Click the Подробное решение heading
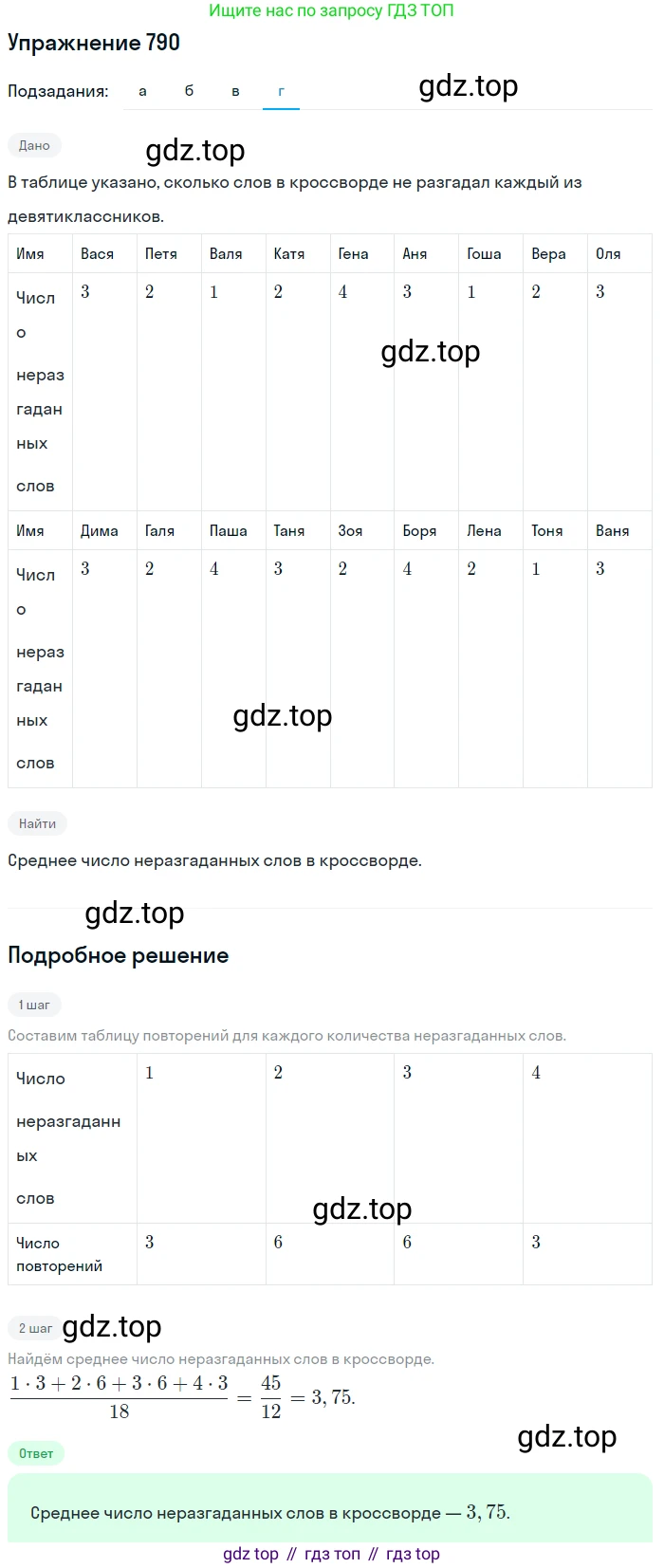The image size is (664, 1568). pos(118,955)
